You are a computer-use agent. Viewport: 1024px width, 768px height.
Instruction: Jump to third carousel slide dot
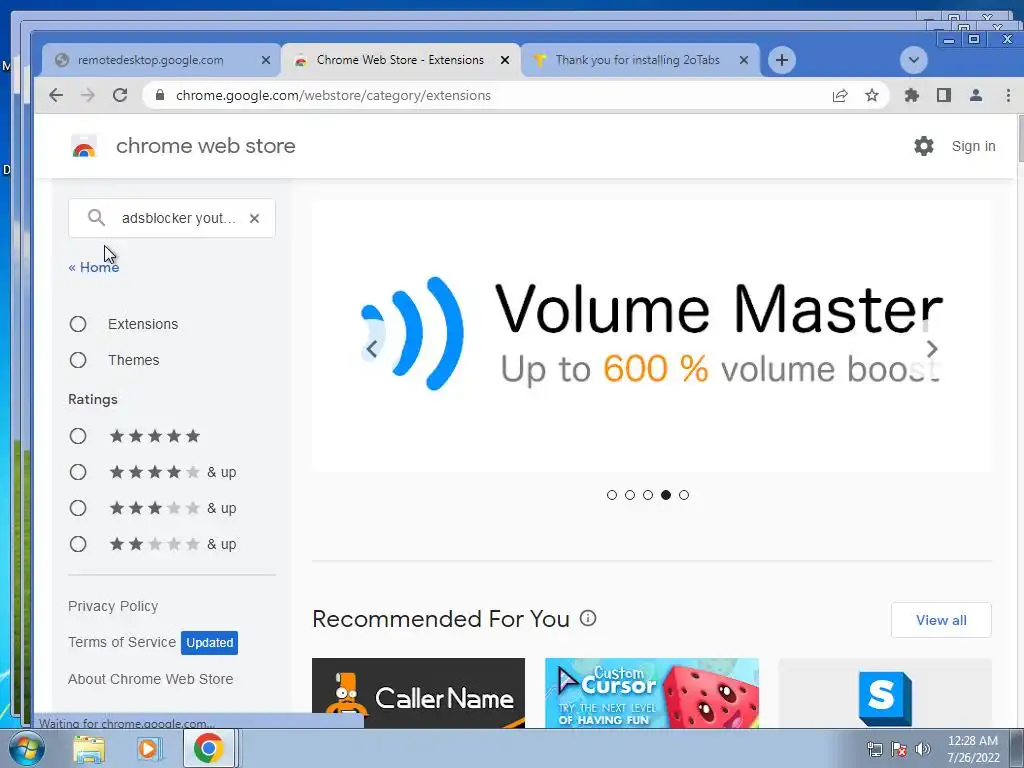[648, 495]
